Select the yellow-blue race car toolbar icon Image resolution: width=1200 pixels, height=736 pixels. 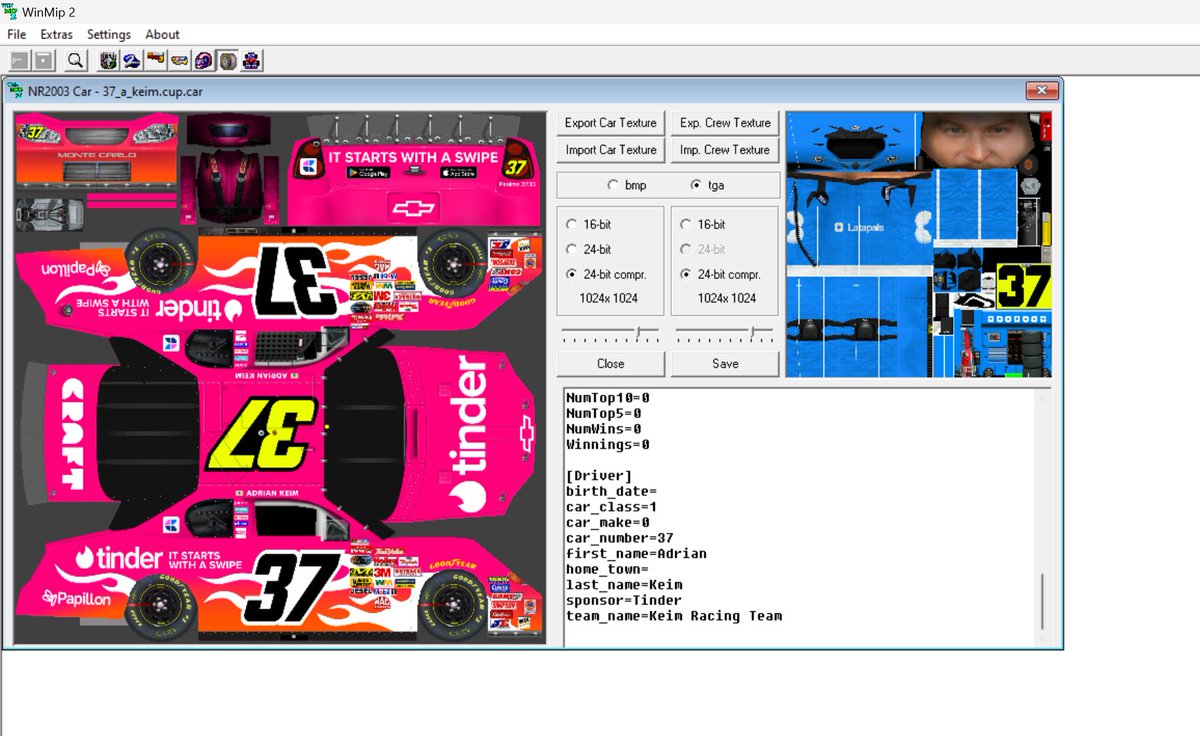(179, 61)
